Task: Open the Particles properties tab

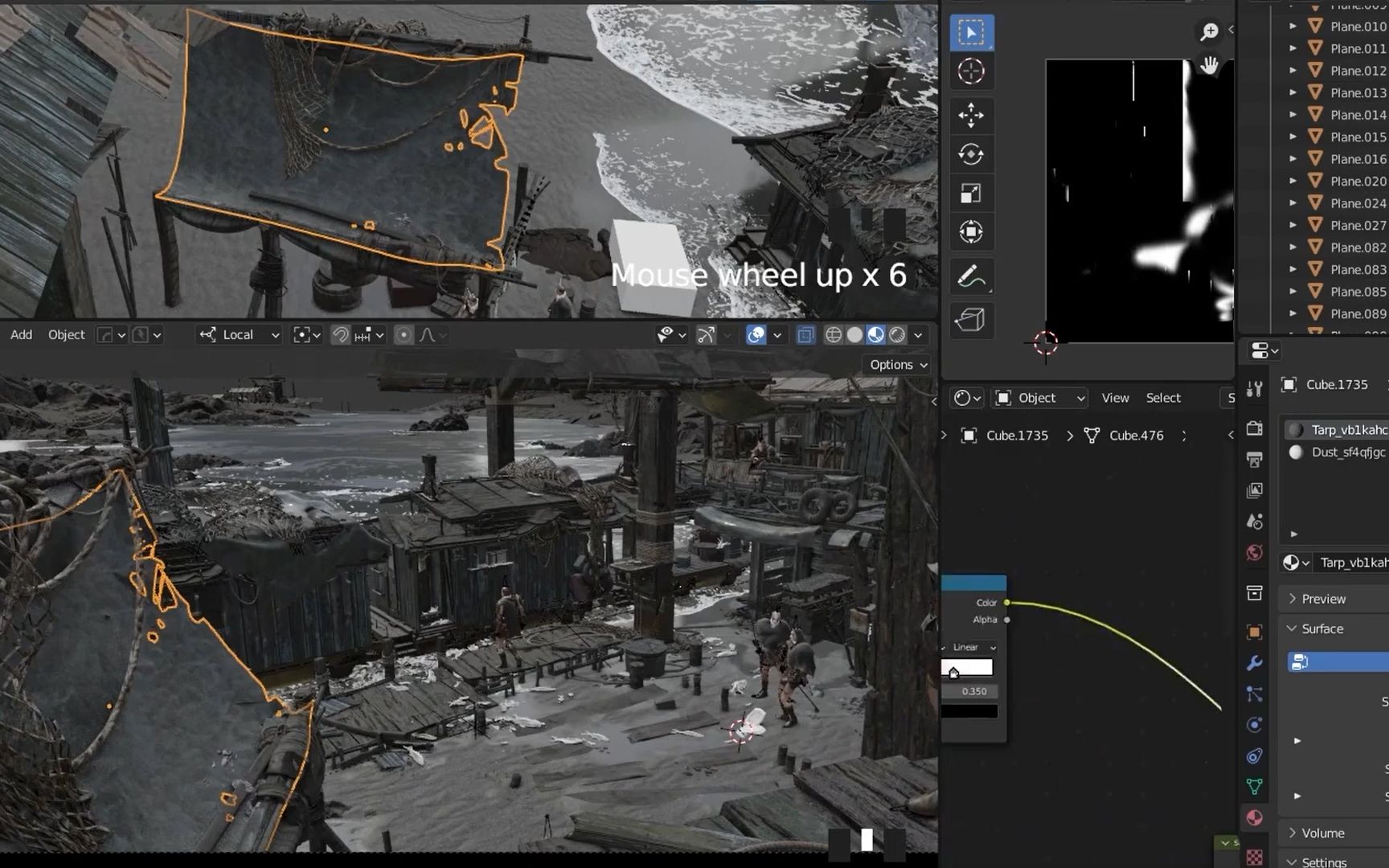Action: point(1254,694)
